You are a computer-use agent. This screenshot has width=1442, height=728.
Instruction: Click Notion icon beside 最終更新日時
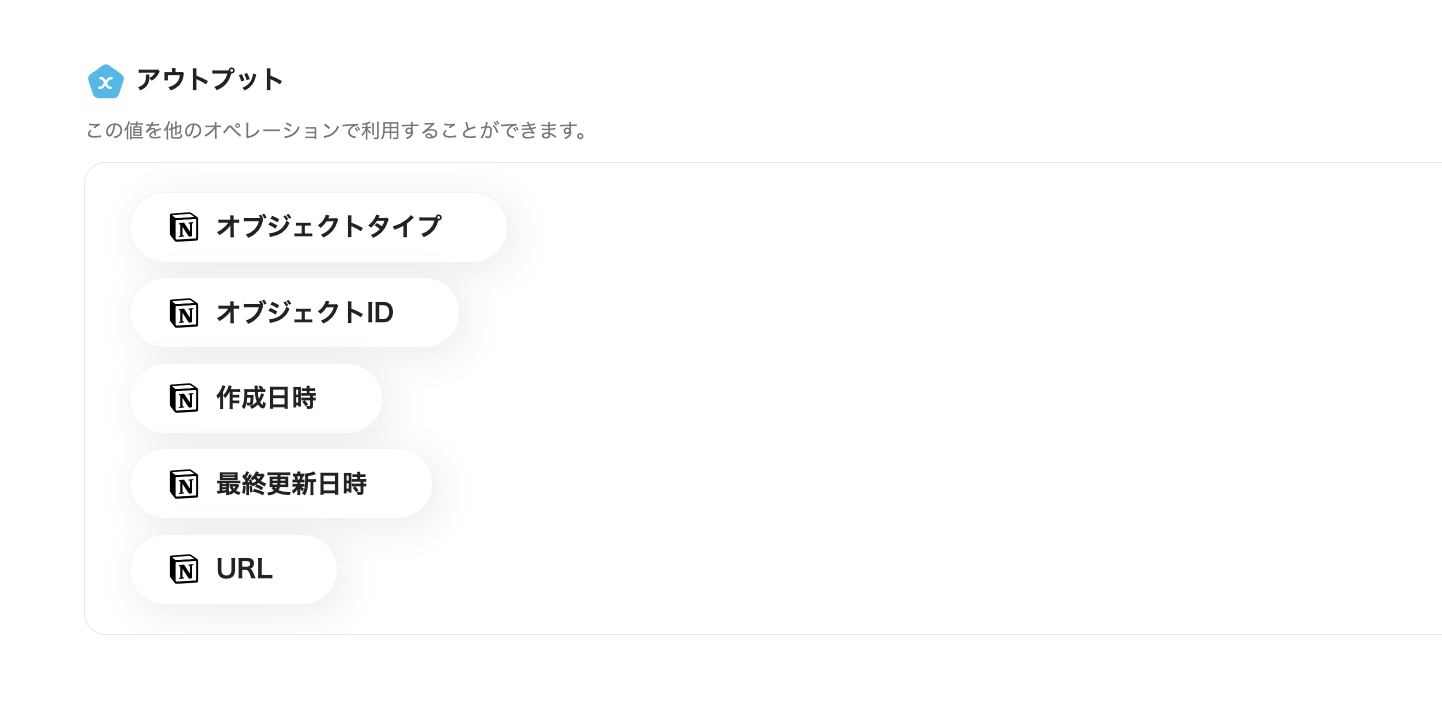pyautogui.click(x=184, y=484)
